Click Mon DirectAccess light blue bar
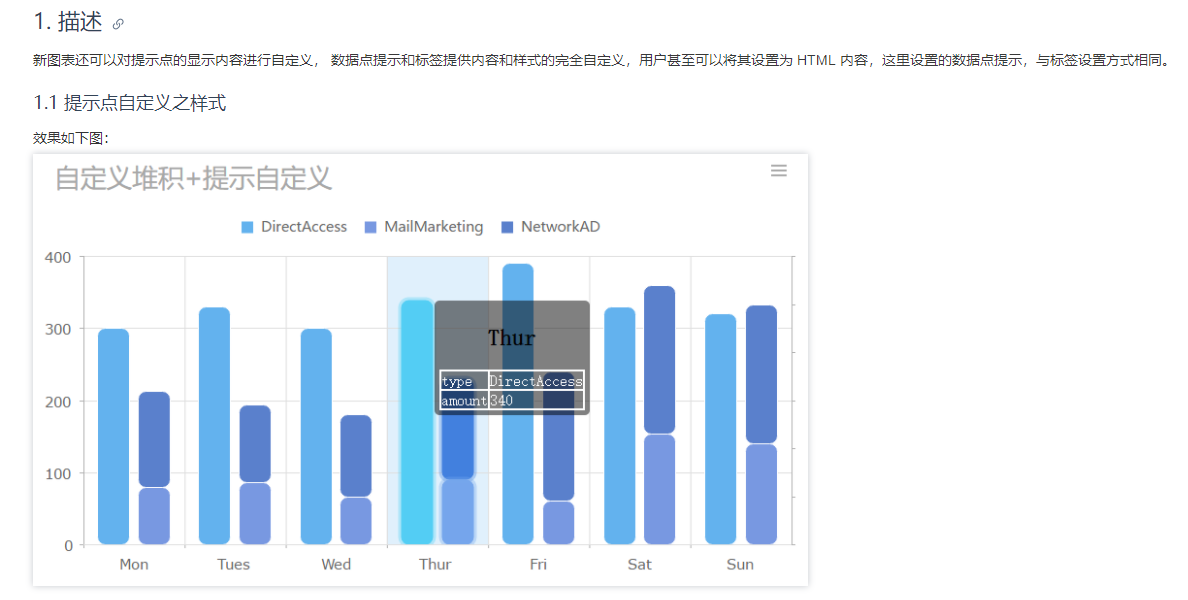 (x=114, y=436)
